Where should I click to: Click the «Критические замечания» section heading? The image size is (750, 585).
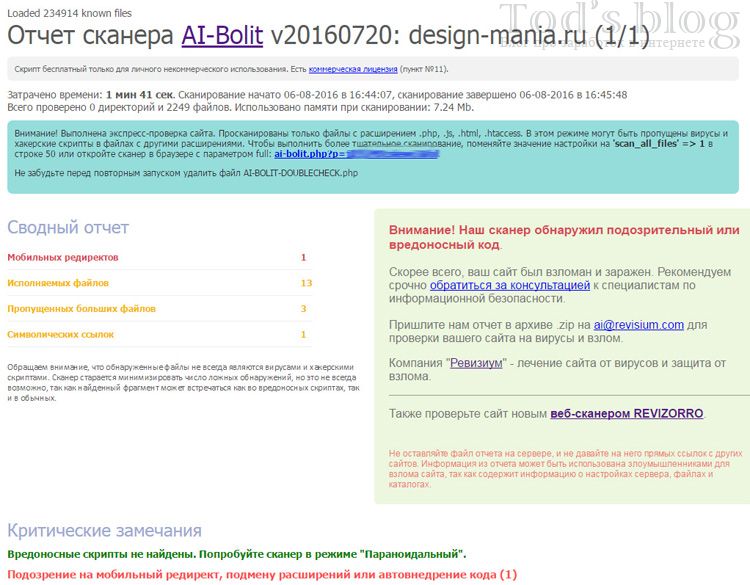click(x=104, y=530)
